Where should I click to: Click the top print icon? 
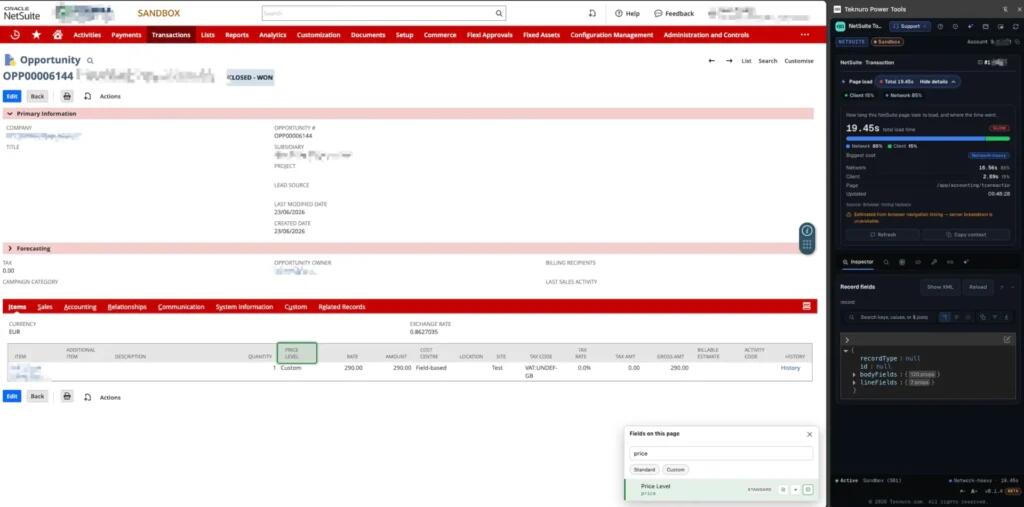click(67, 96)
